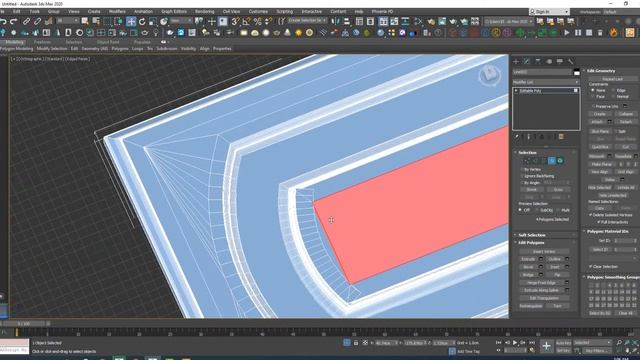640x360 pixels.
Task: Play animation in timeline controls
Action: (x=515, y=342)
